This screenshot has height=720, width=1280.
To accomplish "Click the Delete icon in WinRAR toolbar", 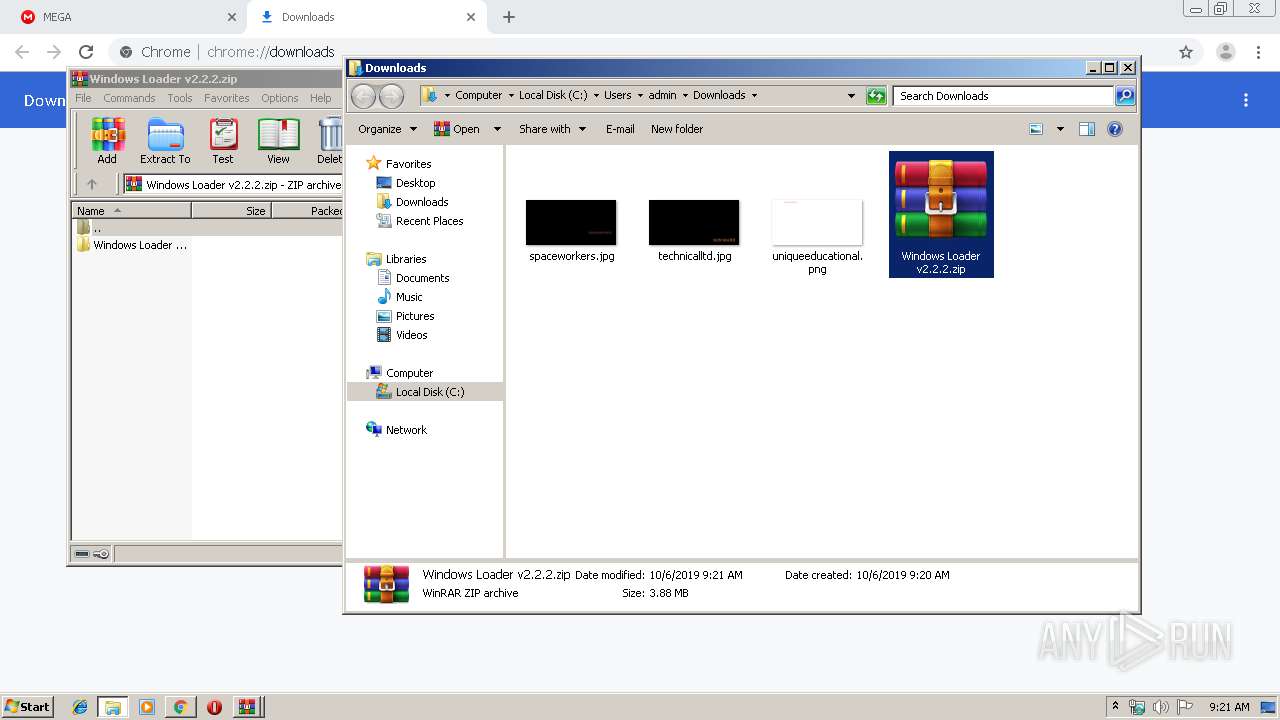I will click(x=329, y=141).
